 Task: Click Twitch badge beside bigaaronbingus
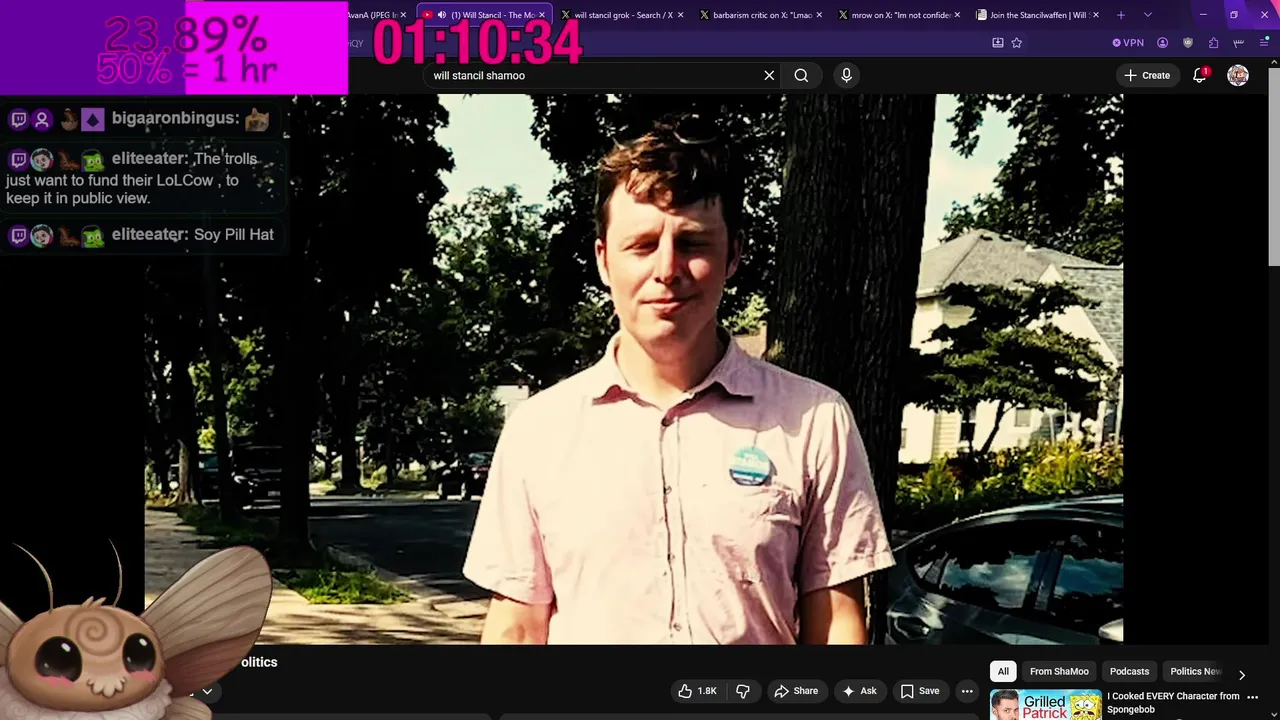click(18, 120)
